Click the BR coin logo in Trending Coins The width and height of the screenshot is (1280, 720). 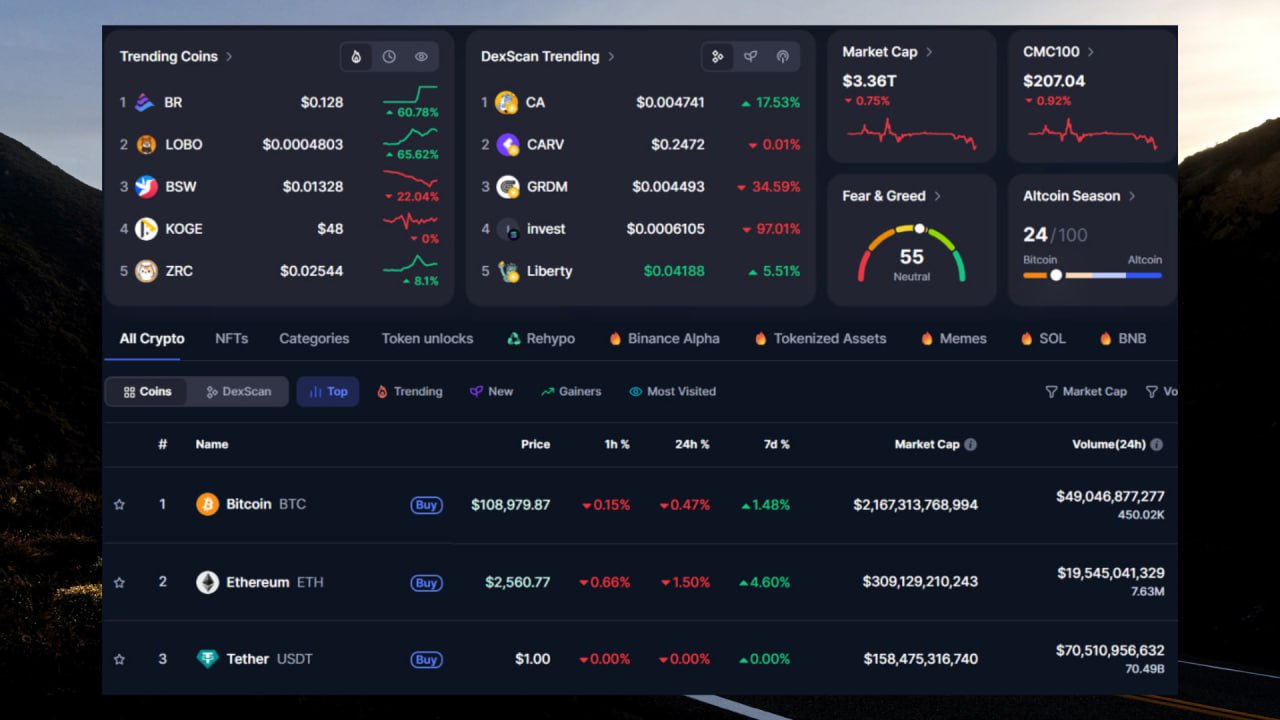(x=146, y=102)
